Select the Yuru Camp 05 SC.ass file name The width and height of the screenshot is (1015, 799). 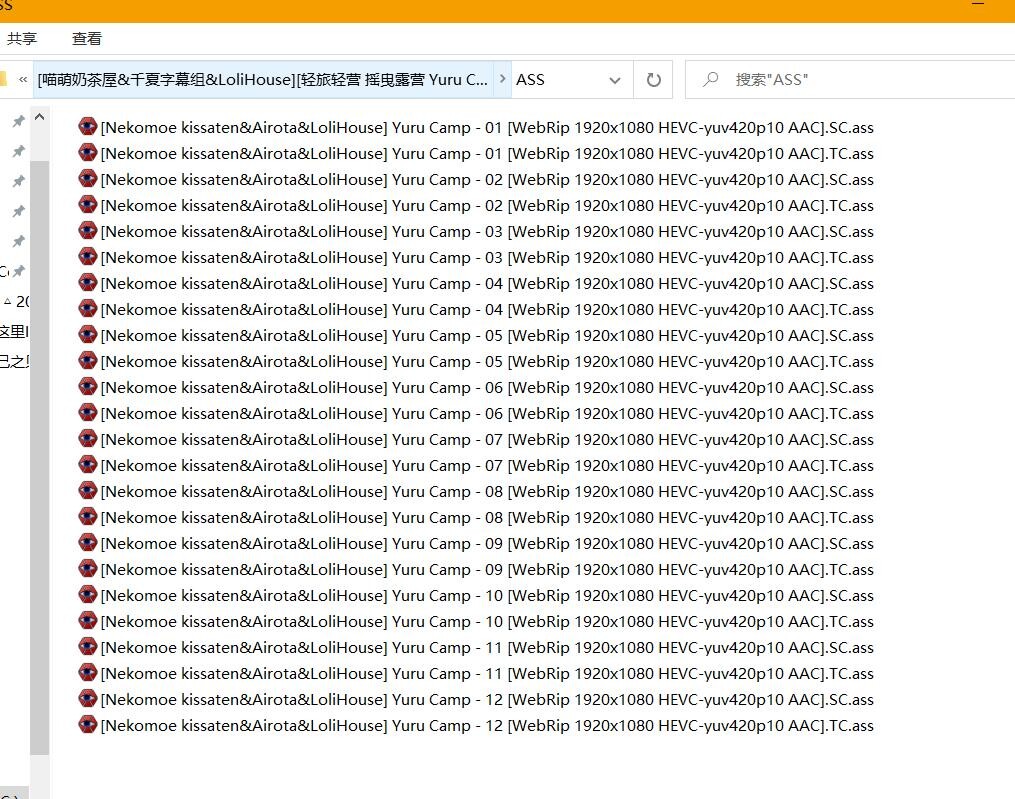(x=487, y=335)
